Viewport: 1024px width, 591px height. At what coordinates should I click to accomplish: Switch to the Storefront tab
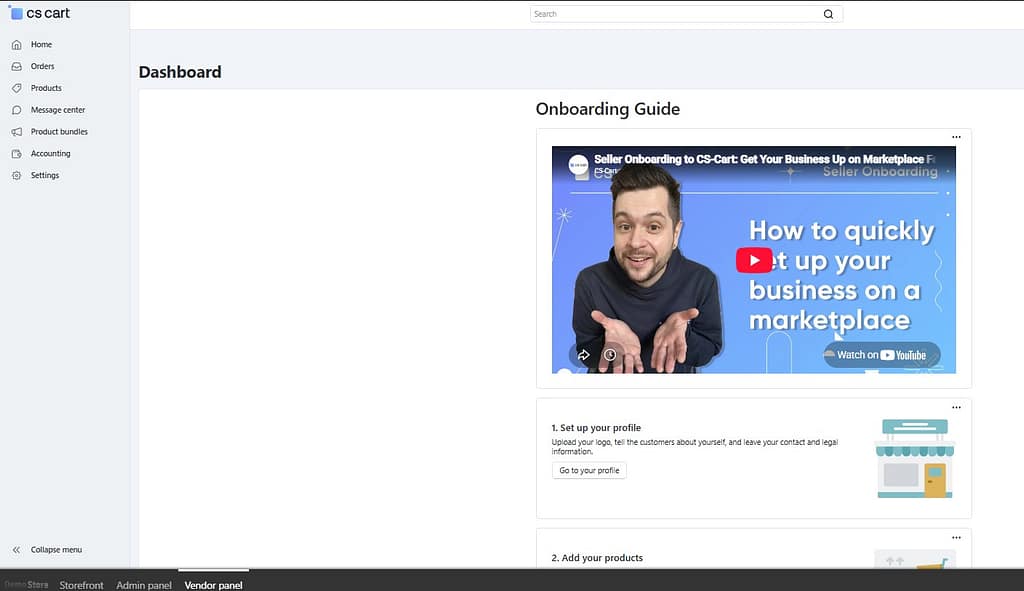[x=82, y=585]
